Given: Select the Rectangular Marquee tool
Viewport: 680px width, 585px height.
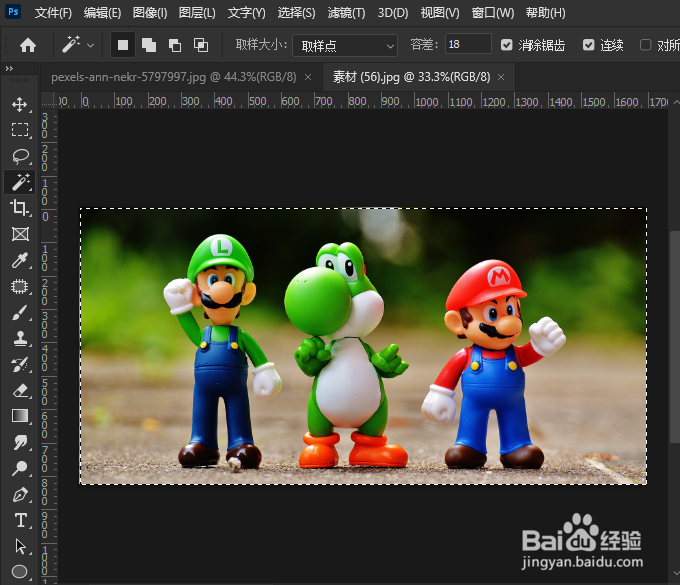Looking at the screenshot, I should [20, 130].
